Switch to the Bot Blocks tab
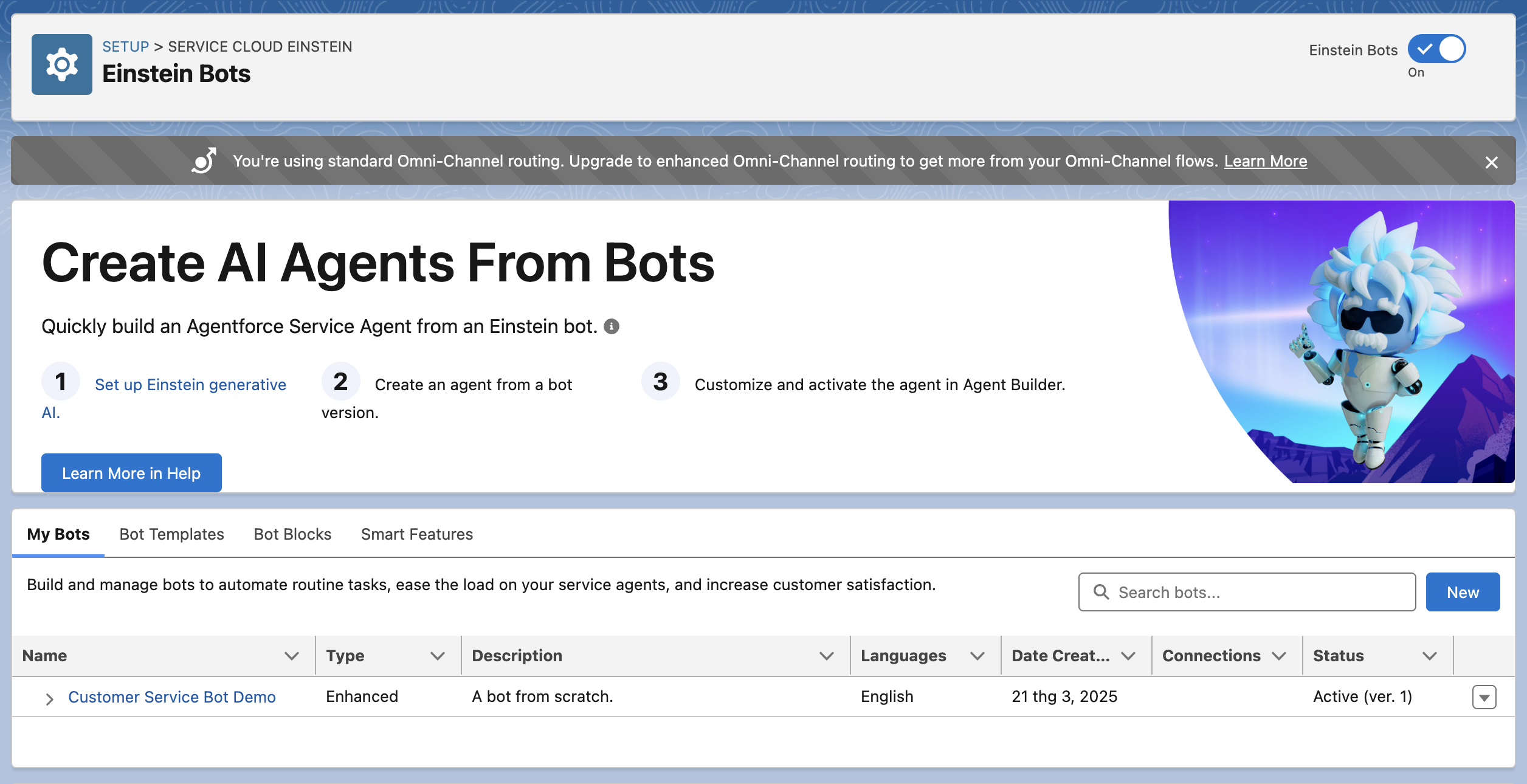The width and height of the screenshot is (1527, 784). [x=292, y=534]
